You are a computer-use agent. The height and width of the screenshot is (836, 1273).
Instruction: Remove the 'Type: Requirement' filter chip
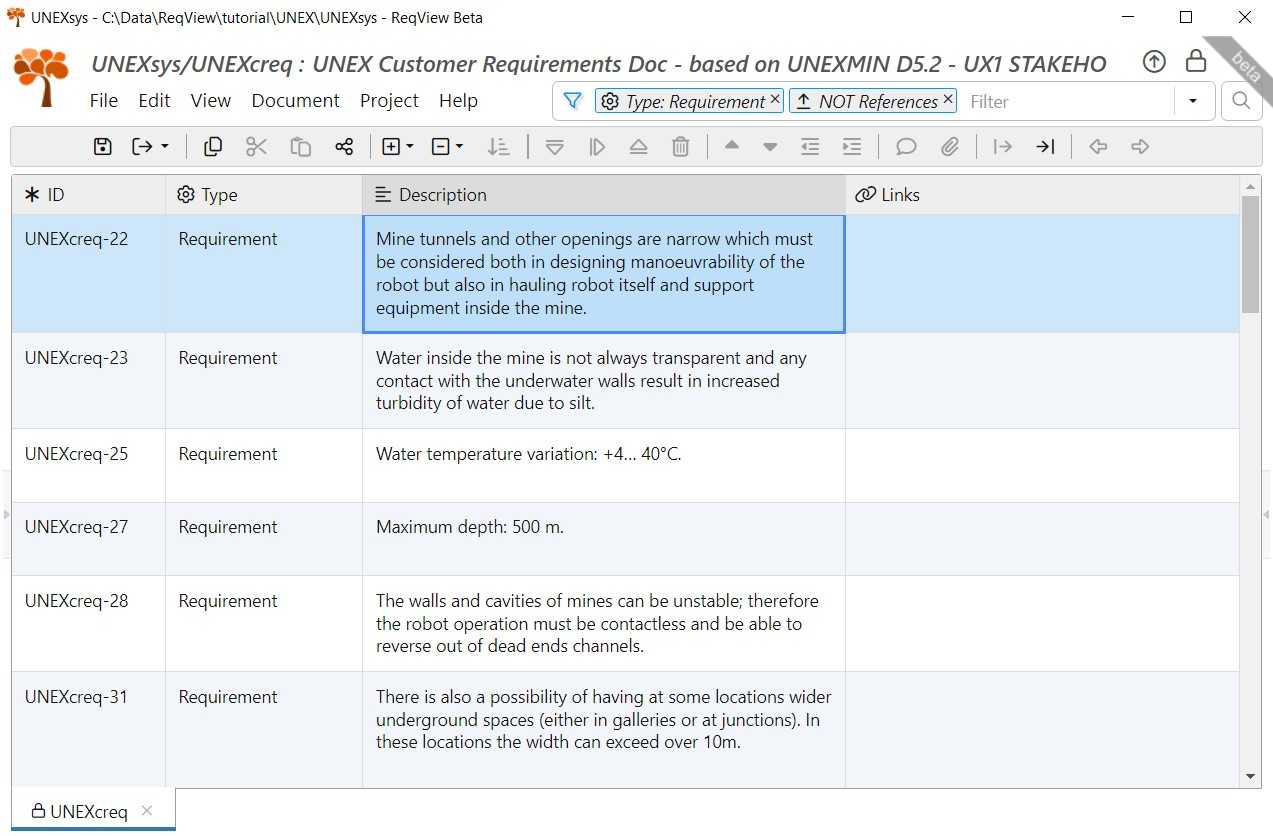click(x=775, y=100)
